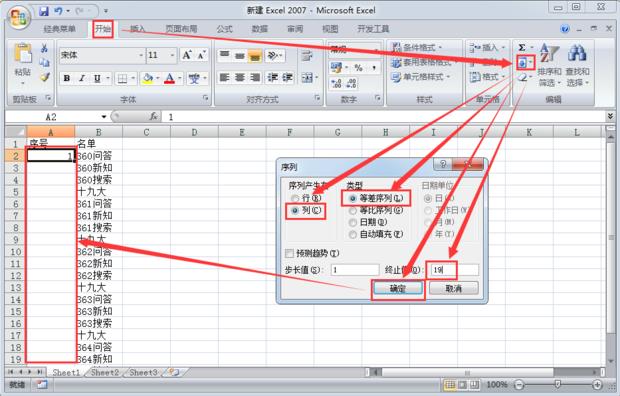The image size is (620, 396).
Task: Click the stop value field containing 19
Action: (454, 270)
